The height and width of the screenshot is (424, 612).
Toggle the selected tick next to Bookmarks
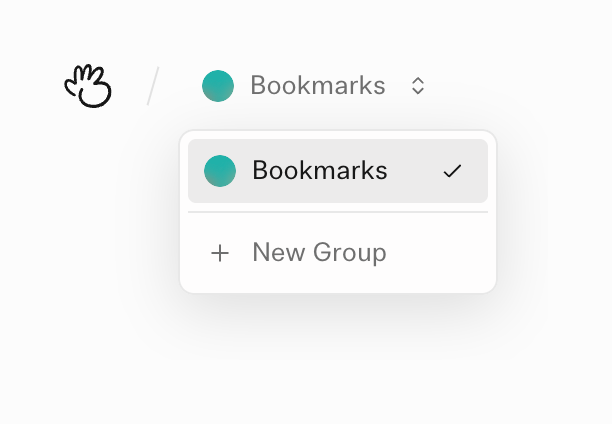pyautogui.click(x=452, y=171)
